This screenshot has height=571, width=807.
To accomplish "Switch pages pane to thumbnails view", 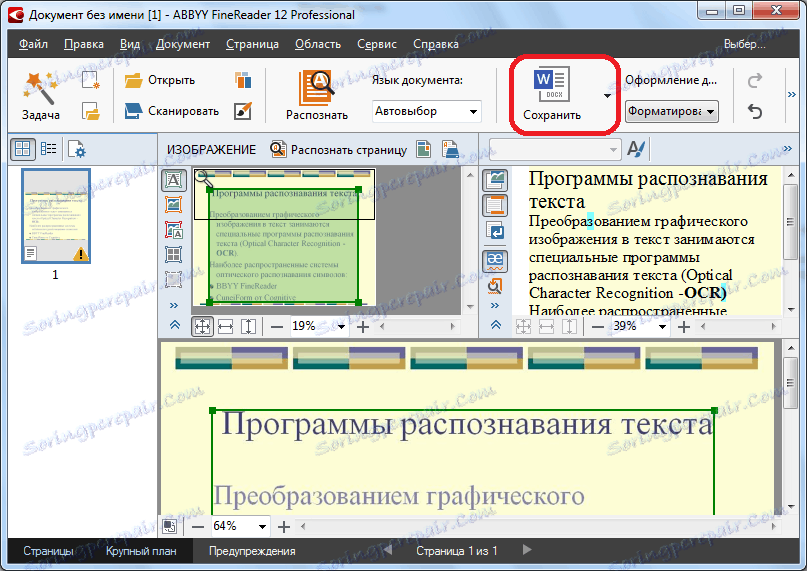I will [23, 149].
